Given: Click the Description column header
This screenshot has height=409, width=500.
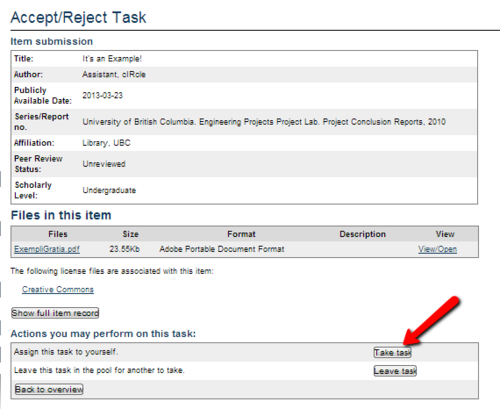Looking at the screenshot, I should click(362, 234).
